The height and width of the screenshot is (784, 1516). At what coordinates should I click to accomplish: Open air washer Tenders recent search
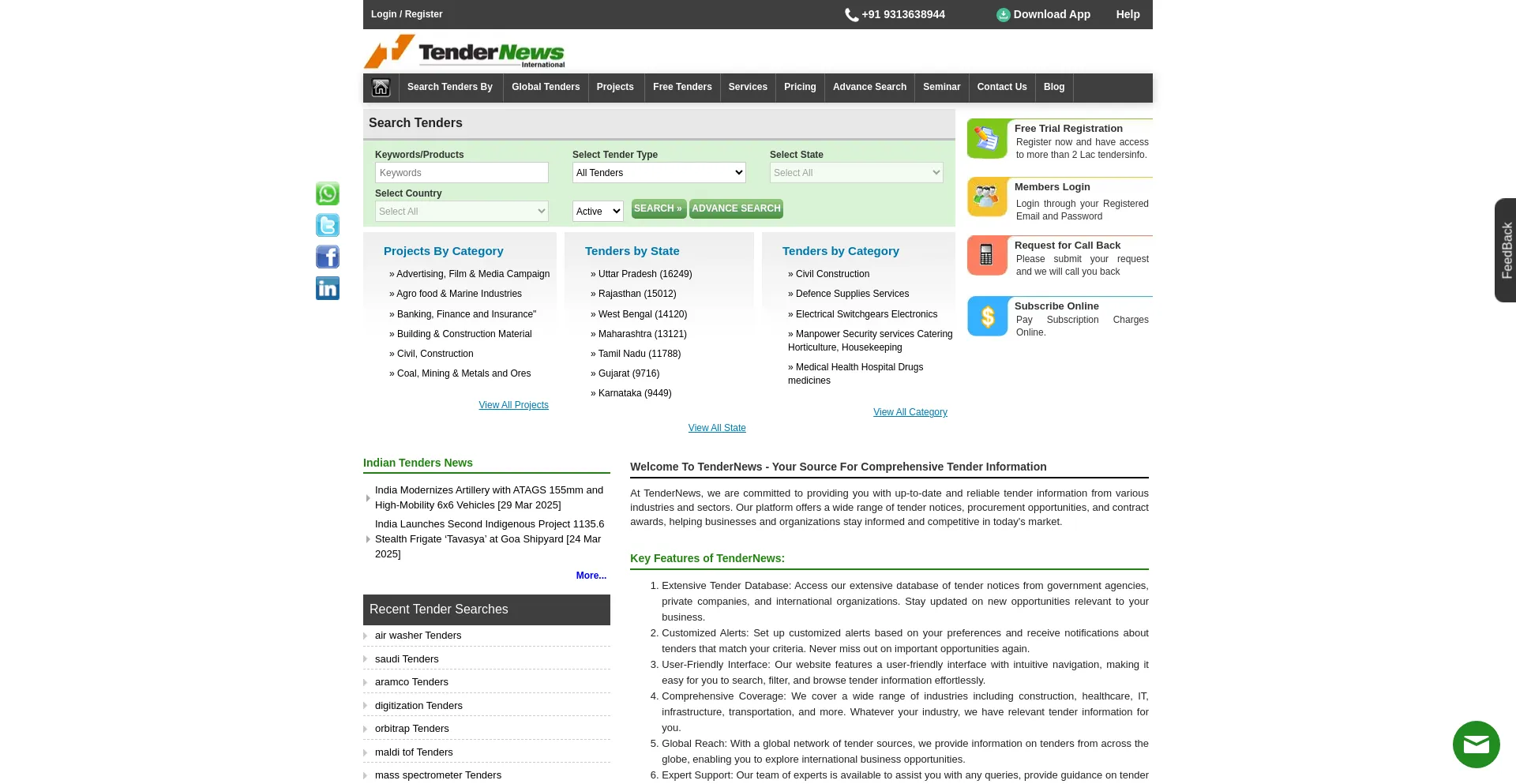click(x=418, y=636)
